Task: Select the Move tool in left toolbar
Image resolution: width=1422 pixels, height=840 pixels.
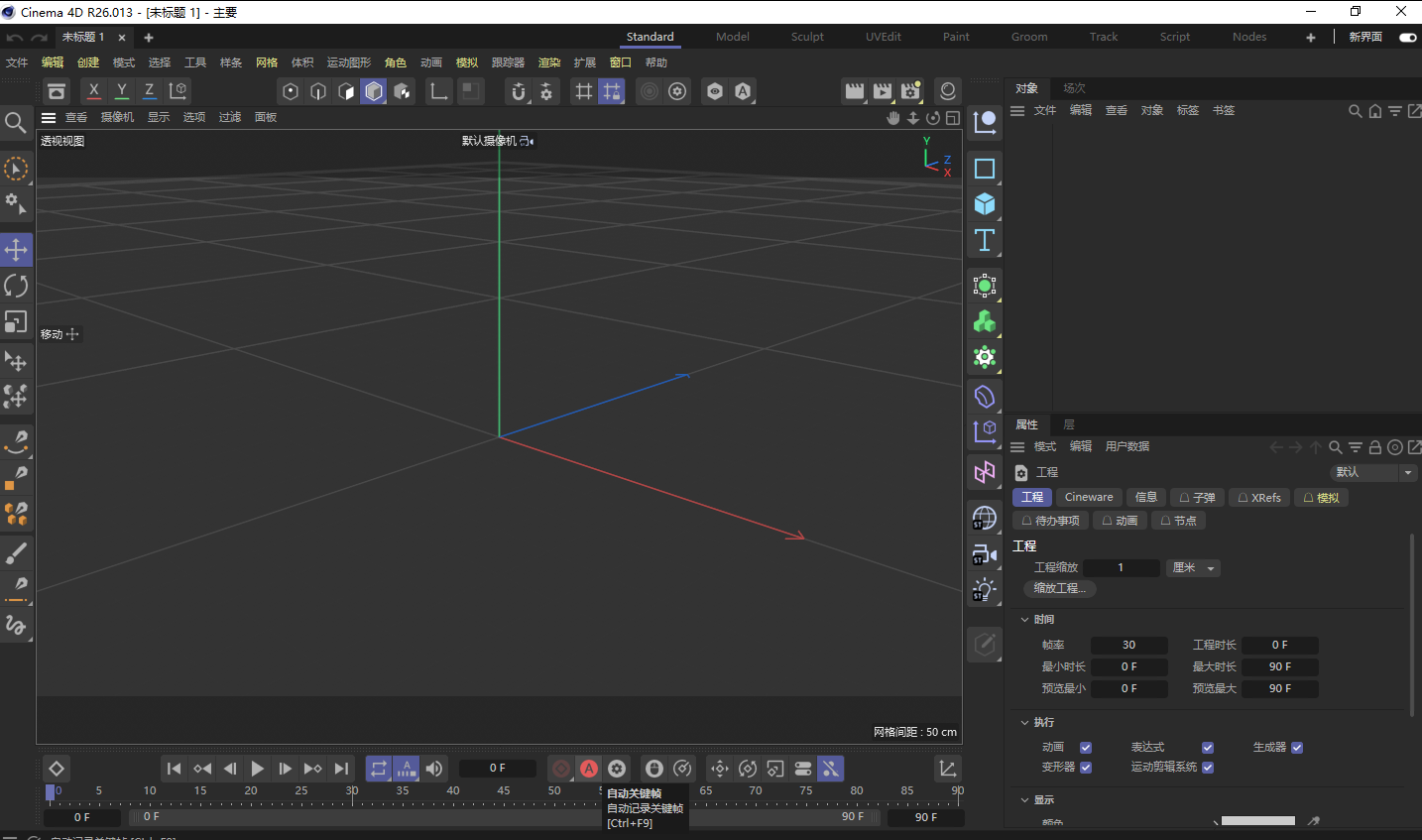Action: tap(16, 249)
